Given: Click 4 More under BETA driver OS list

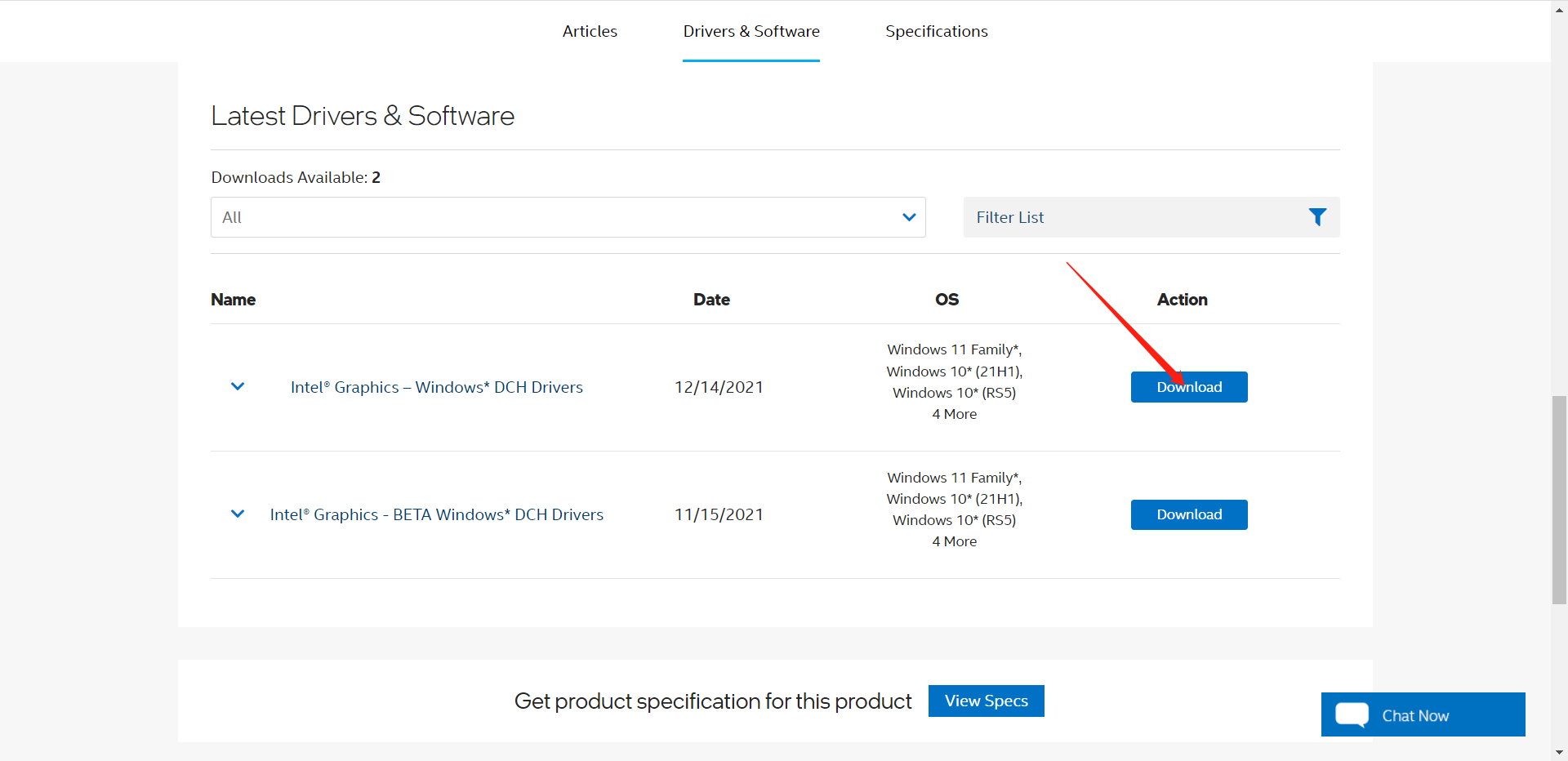Looking at the screenshot, I should point(955,541).
